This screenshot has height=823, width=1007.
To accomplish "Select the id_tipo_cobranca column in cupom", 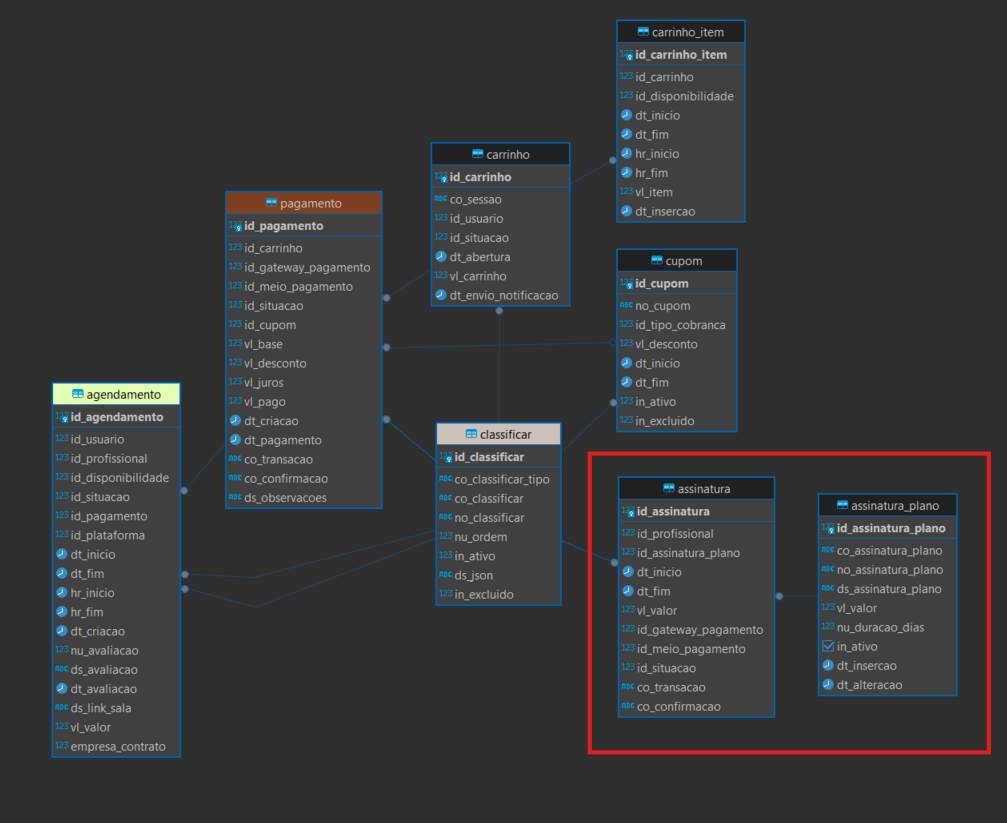I will coord(680,325).
